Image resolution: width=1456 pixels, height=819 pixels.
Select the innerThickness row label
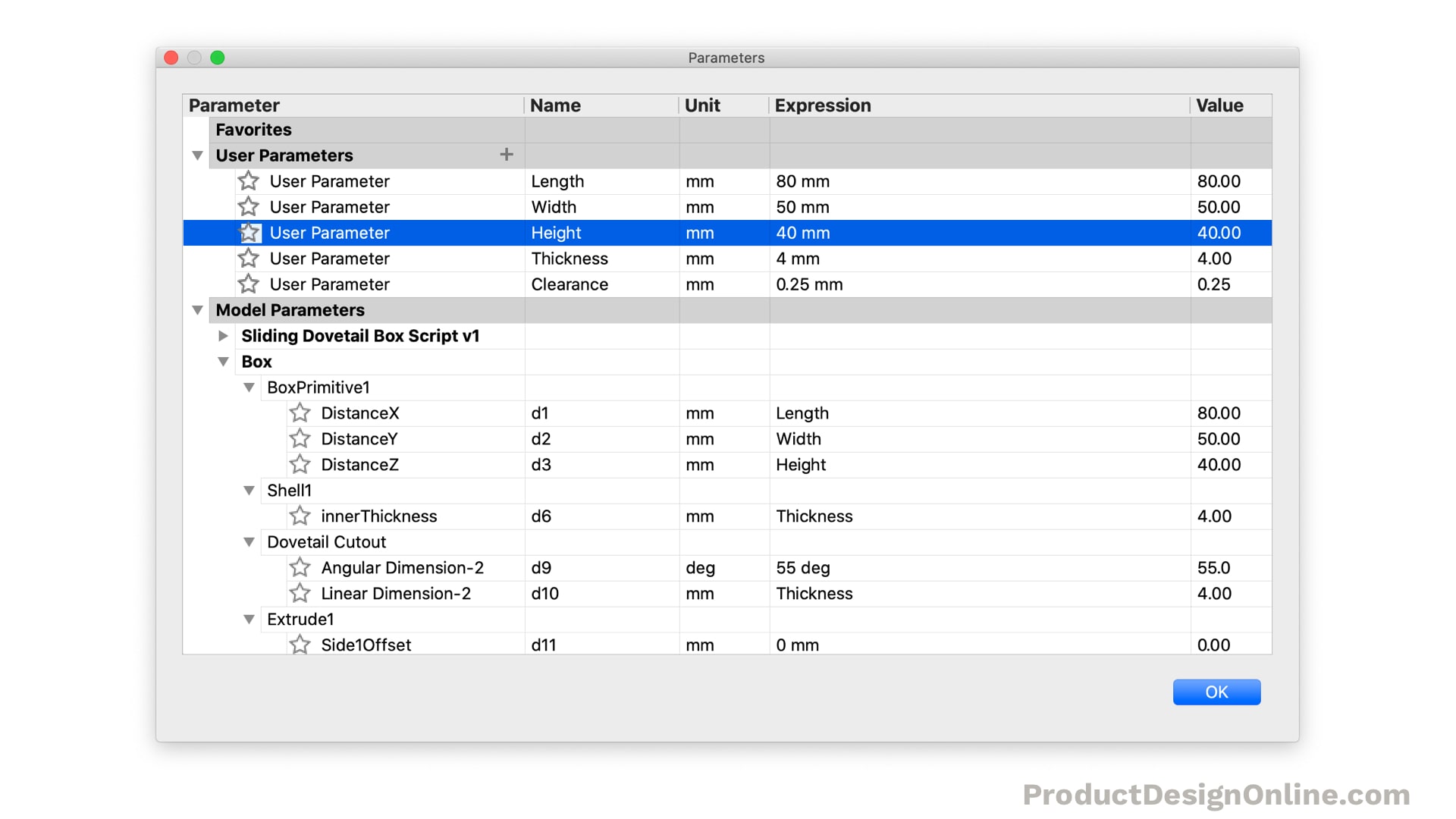[x=378, y=516]
